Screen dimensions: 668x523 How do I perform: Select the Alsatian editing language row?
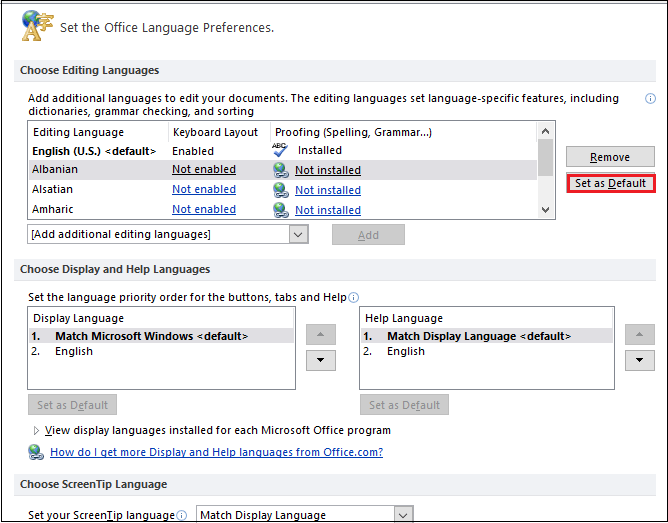pyautogui.click(x=282, y=190)
